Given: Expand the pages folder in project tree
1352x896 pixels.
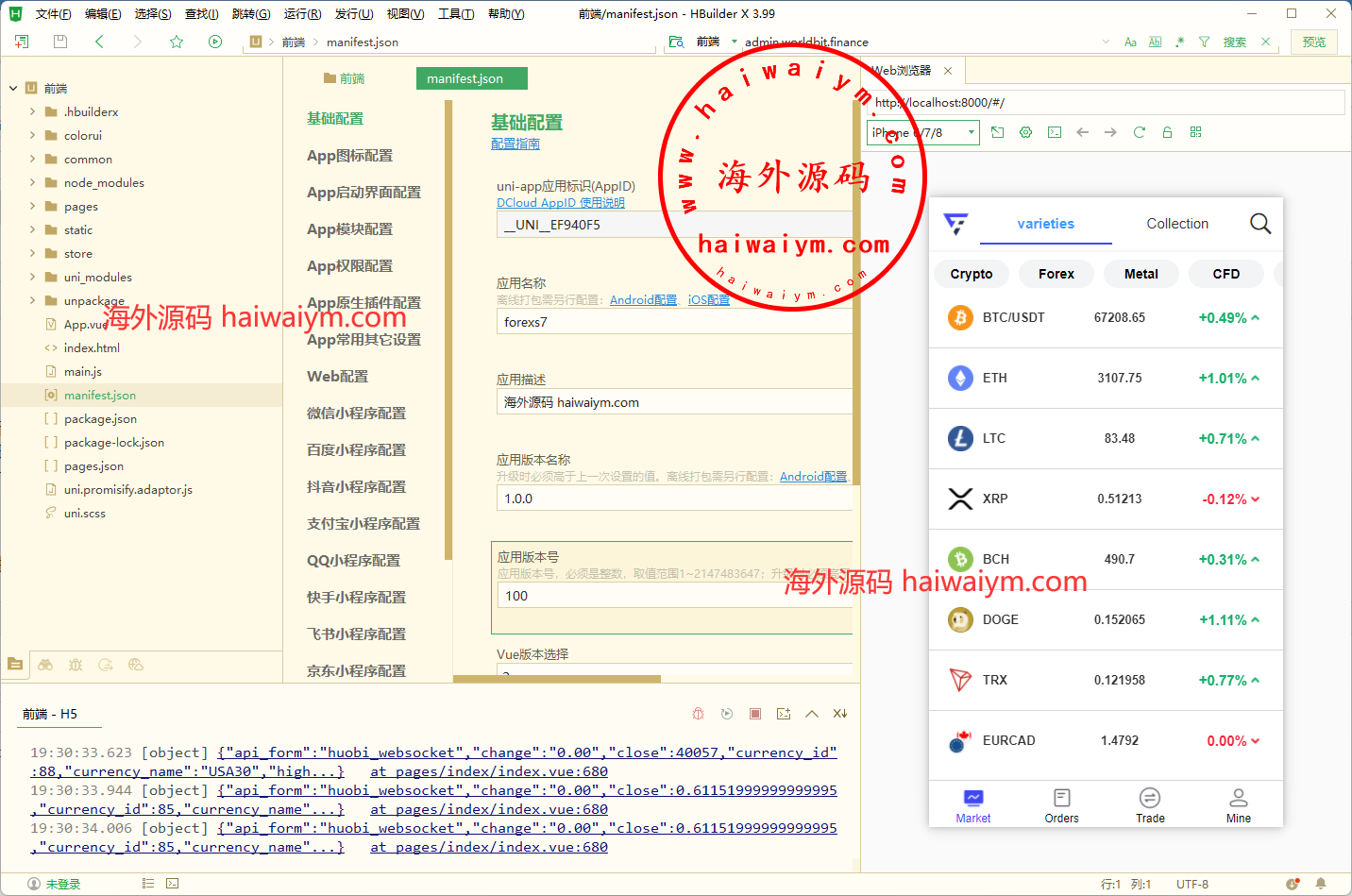Looking at the screenshot, I should tap(32, 206).
